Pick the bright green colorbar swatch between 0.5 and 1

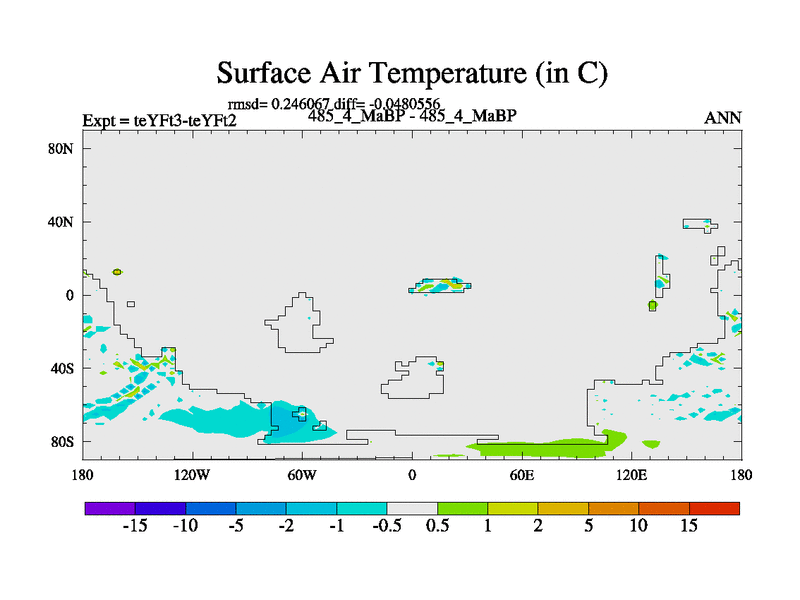pyautogui.click(x=462, y=508)
